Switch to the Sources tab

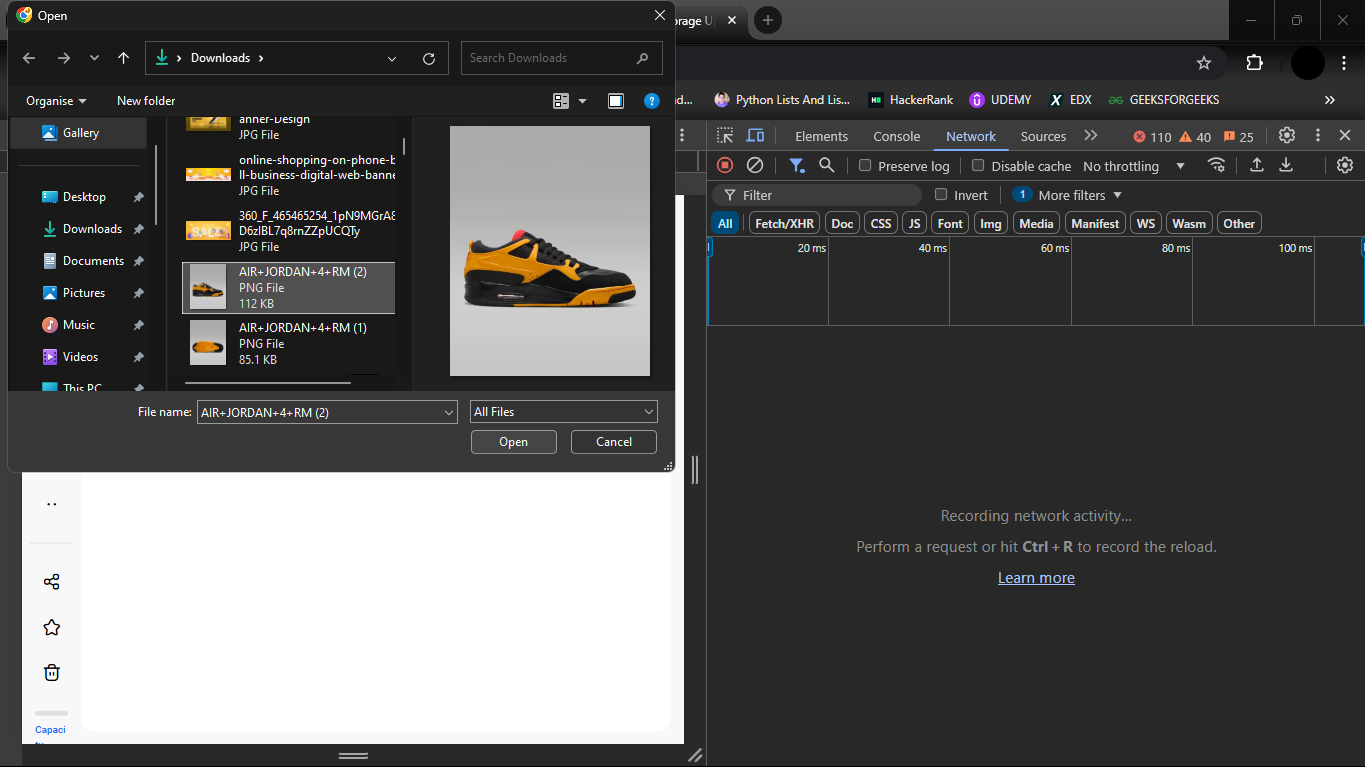pos(1042,135)
